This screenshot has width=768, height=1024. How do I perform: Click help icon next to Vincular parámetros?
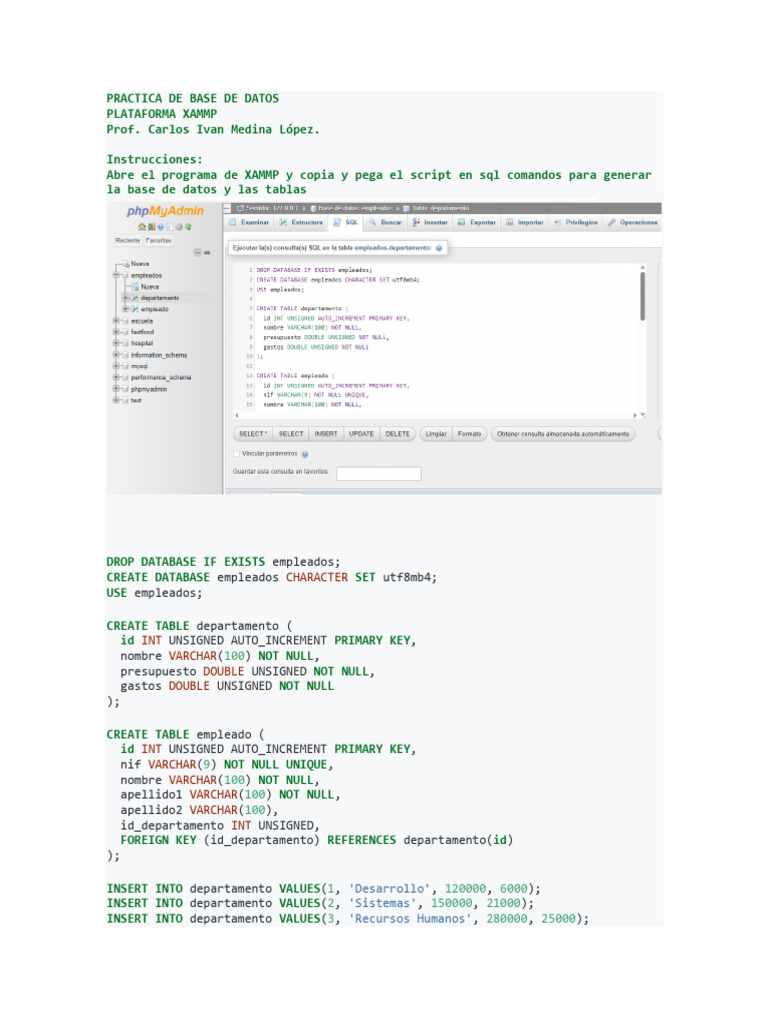[305, 454]
